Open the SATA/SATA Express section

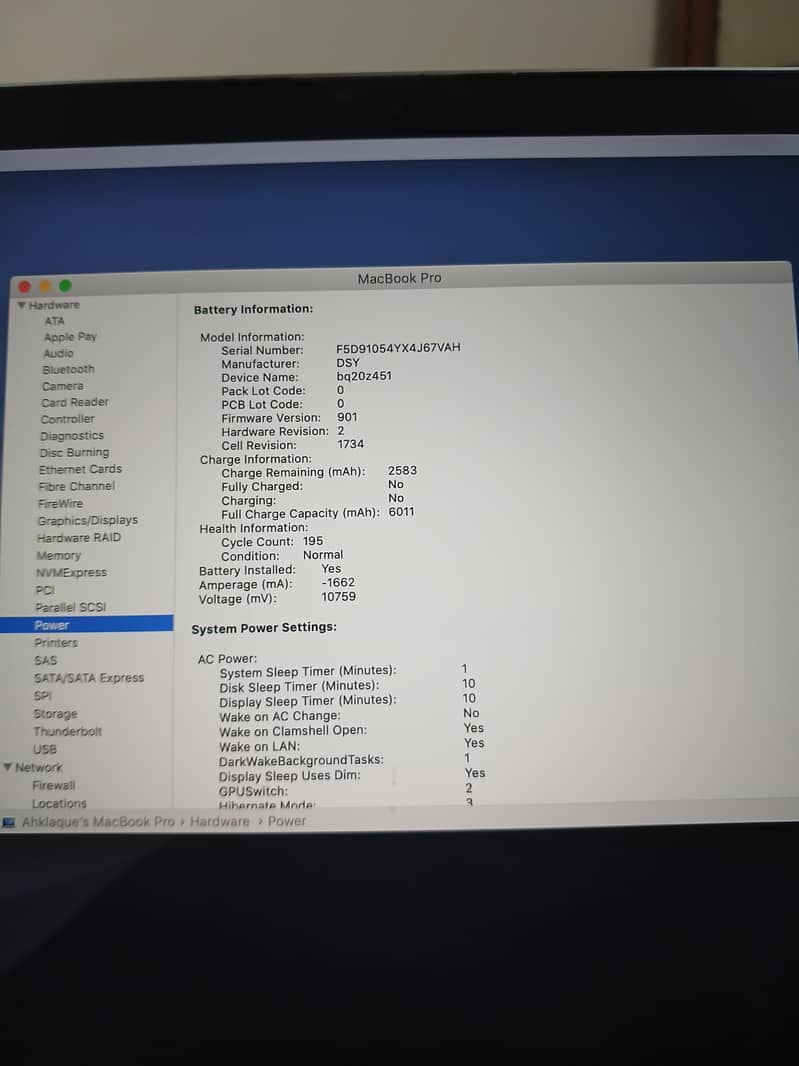coord(89,678)
